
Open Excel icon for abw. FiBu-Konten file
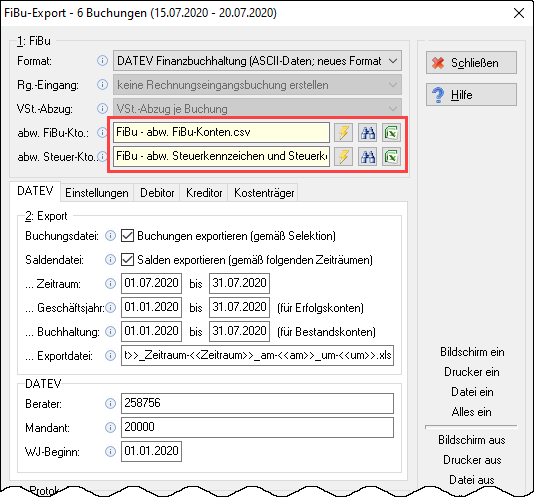tap(391, 133)
